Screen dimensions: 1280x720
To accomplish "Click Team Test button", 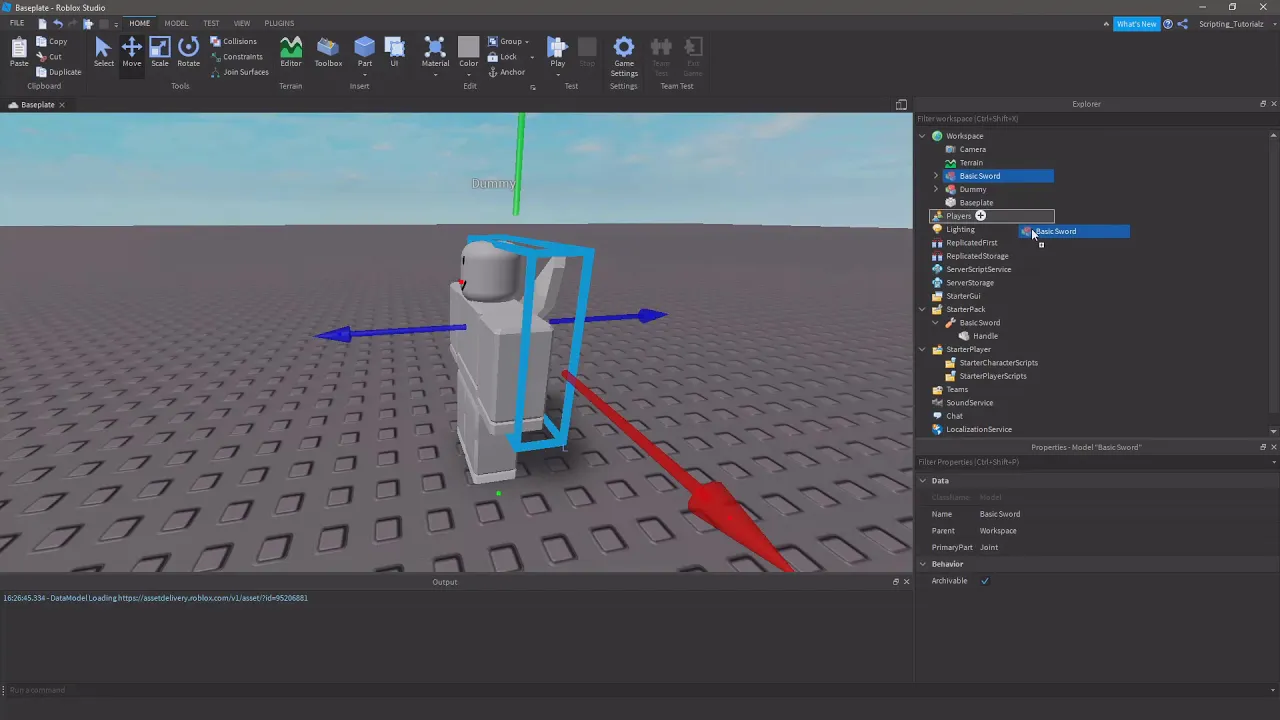I will point(661,55).
